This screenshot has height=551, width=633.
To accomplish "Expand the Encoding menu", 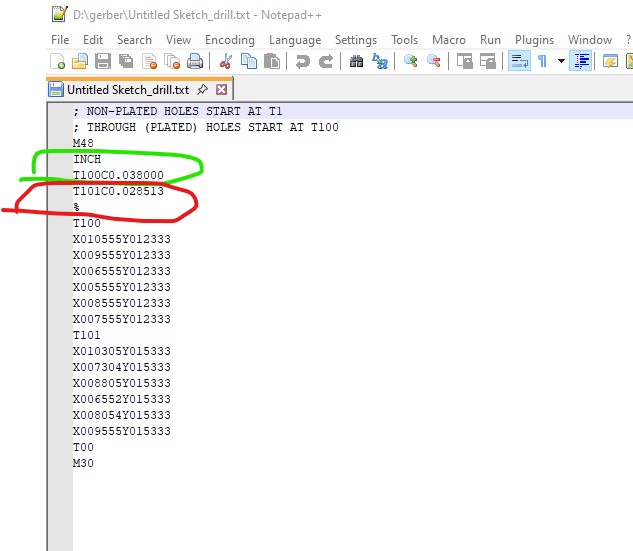I will pyautogui.click(x=230, y=40).
